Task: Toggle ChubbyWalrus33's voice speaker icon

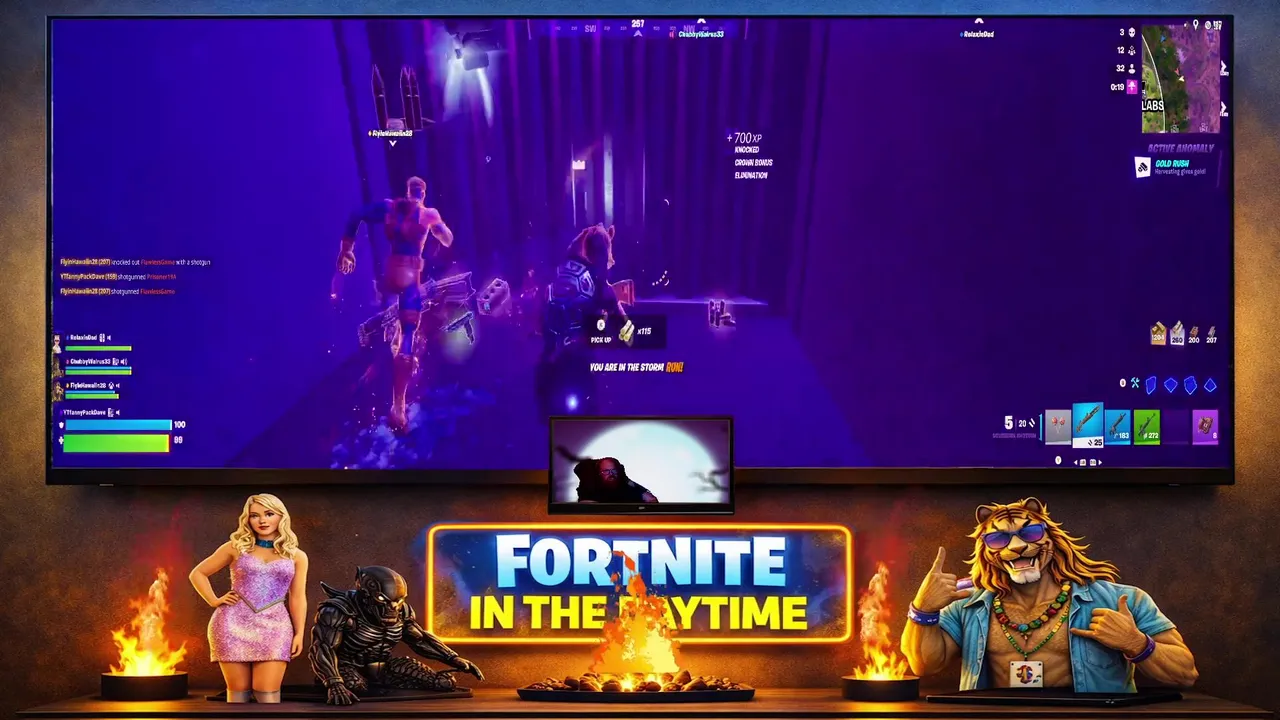Action: pyautogui.click(x=124, y=362)
